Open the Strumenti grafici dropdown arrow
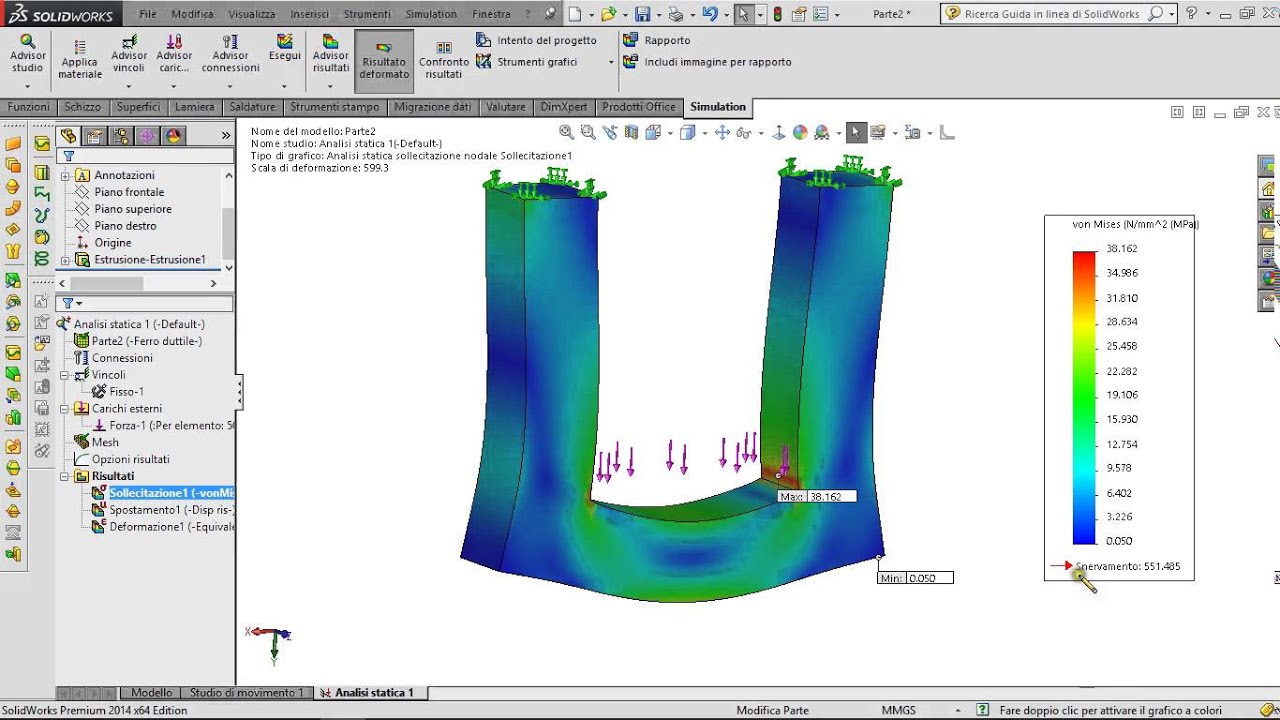Viewport: 1280px width, 720px height. [611, 62]
